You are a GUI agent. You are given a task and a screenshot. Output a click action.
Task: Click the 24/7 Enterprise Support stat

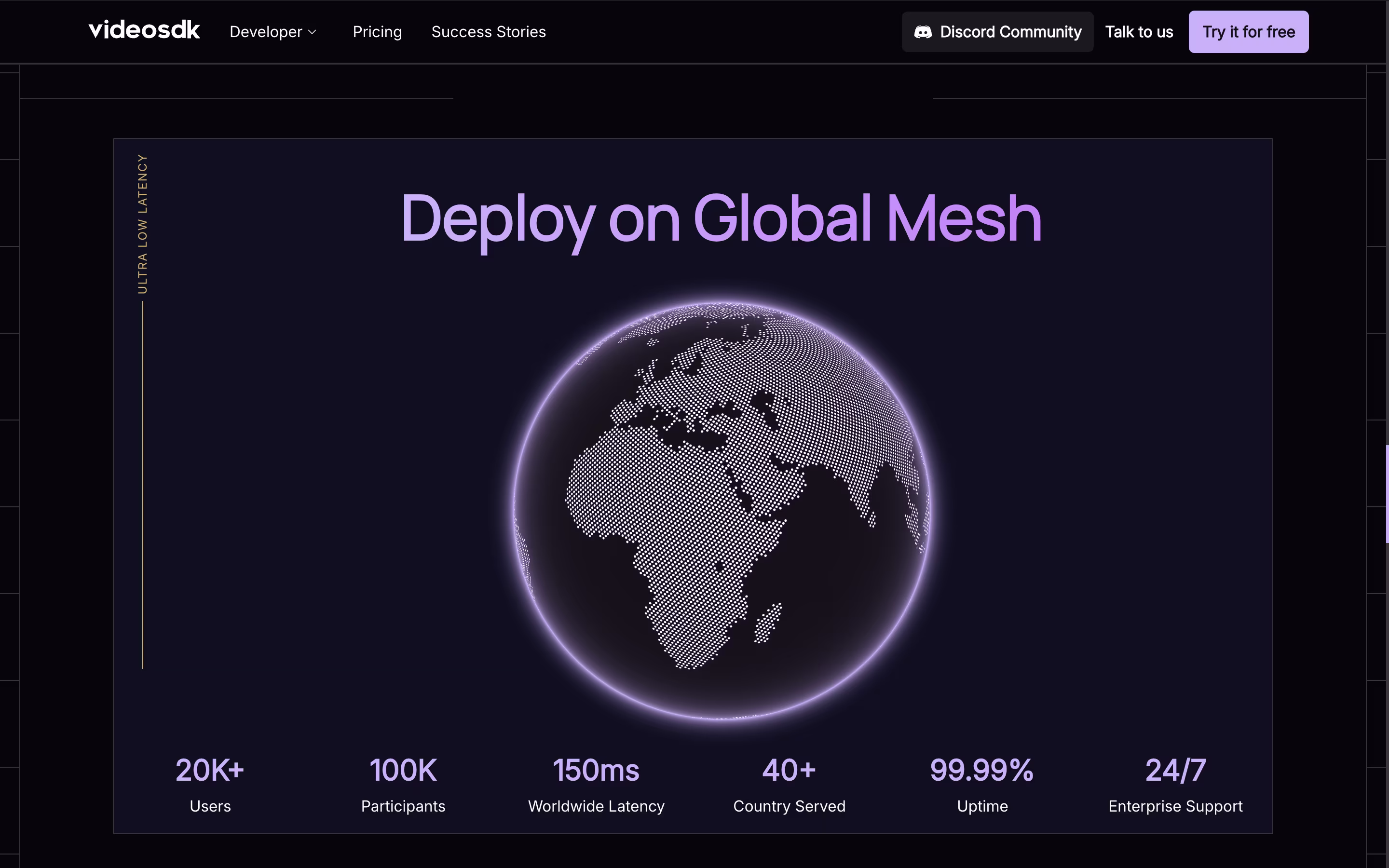point(1175,783)
